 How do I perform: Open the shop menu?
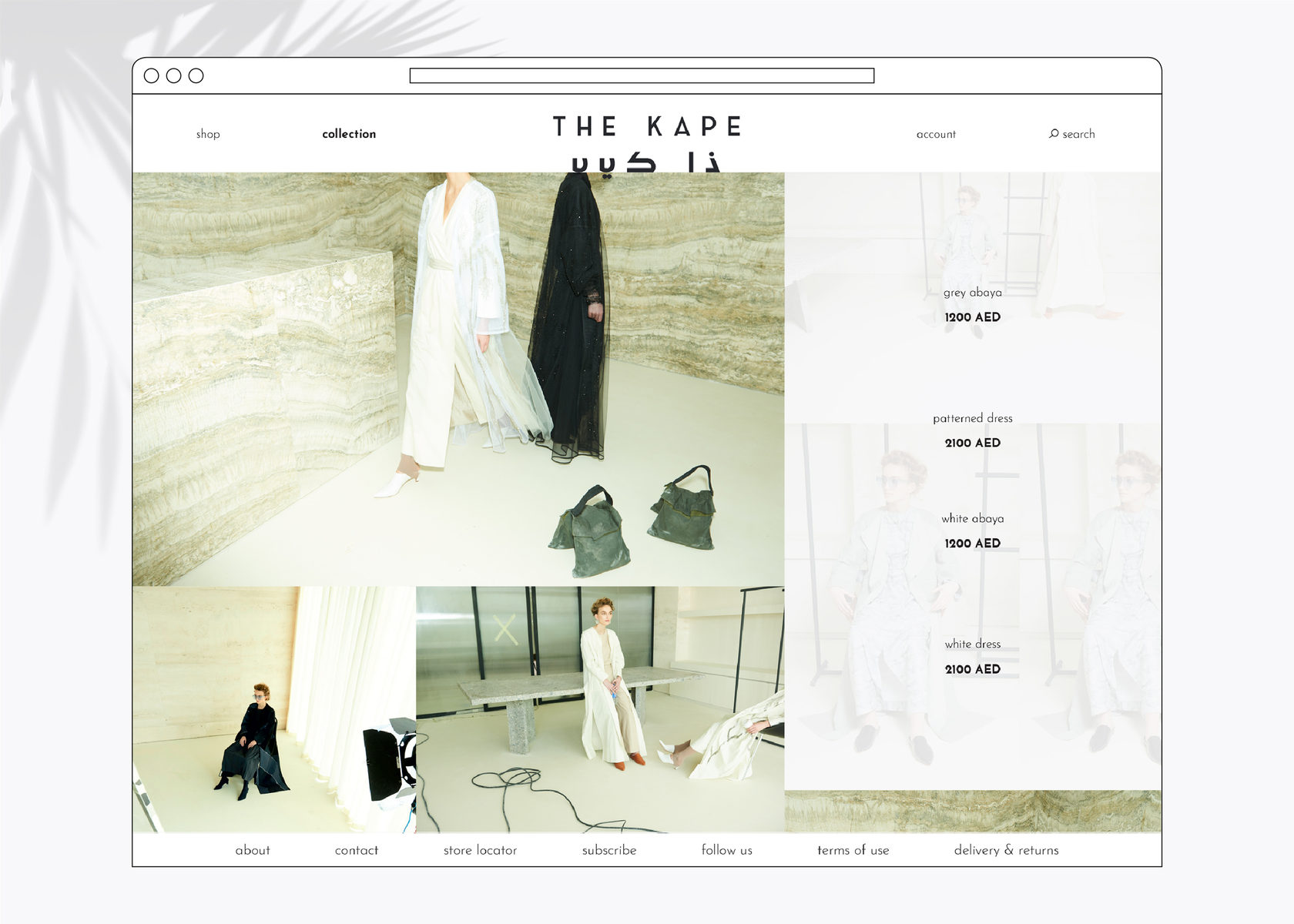(x=208, y=134)
